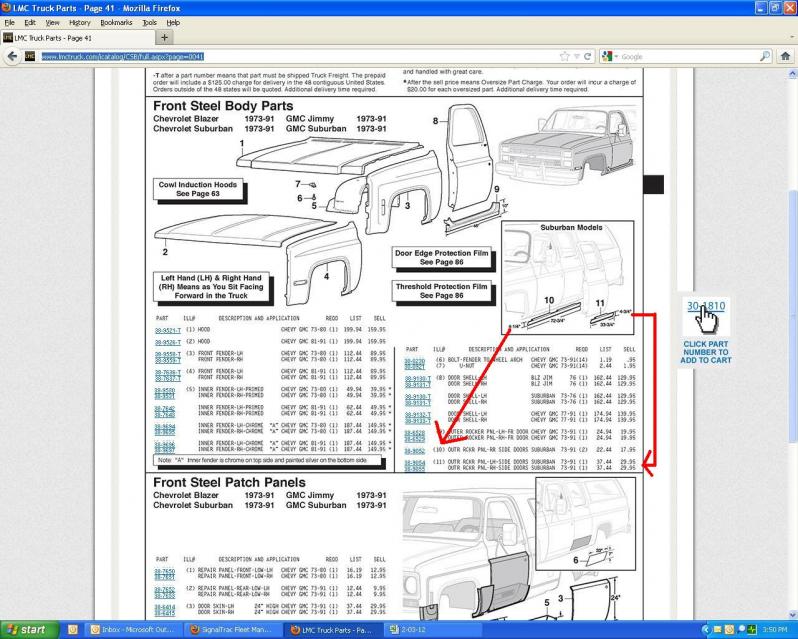798x639 pixels.
Task: Open the Bookmarks menu
Action: click(116, 23)
